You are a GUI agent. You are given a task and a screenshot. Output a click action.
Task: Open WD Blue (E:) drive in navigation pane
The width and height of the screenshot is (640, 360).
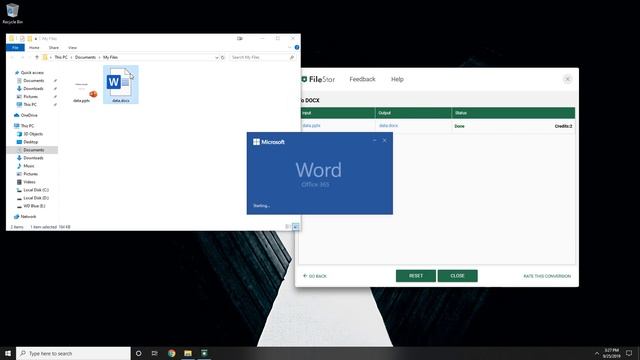tap(34, 206)
